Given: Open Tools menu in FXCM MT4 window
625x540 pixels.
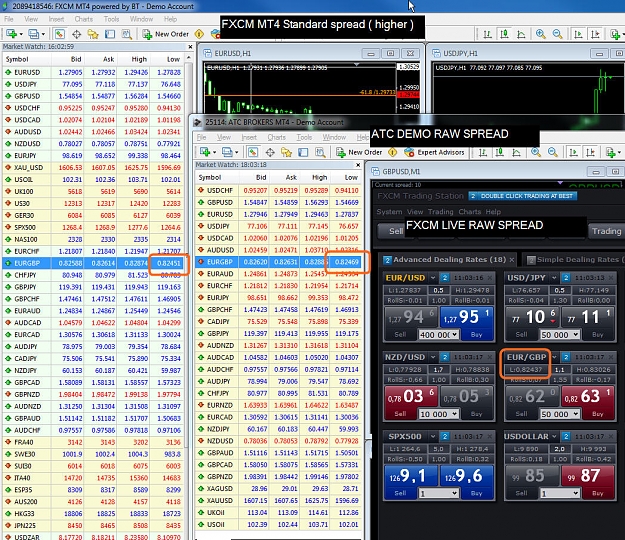Looking at the screenshot, I should coord(111,19).
